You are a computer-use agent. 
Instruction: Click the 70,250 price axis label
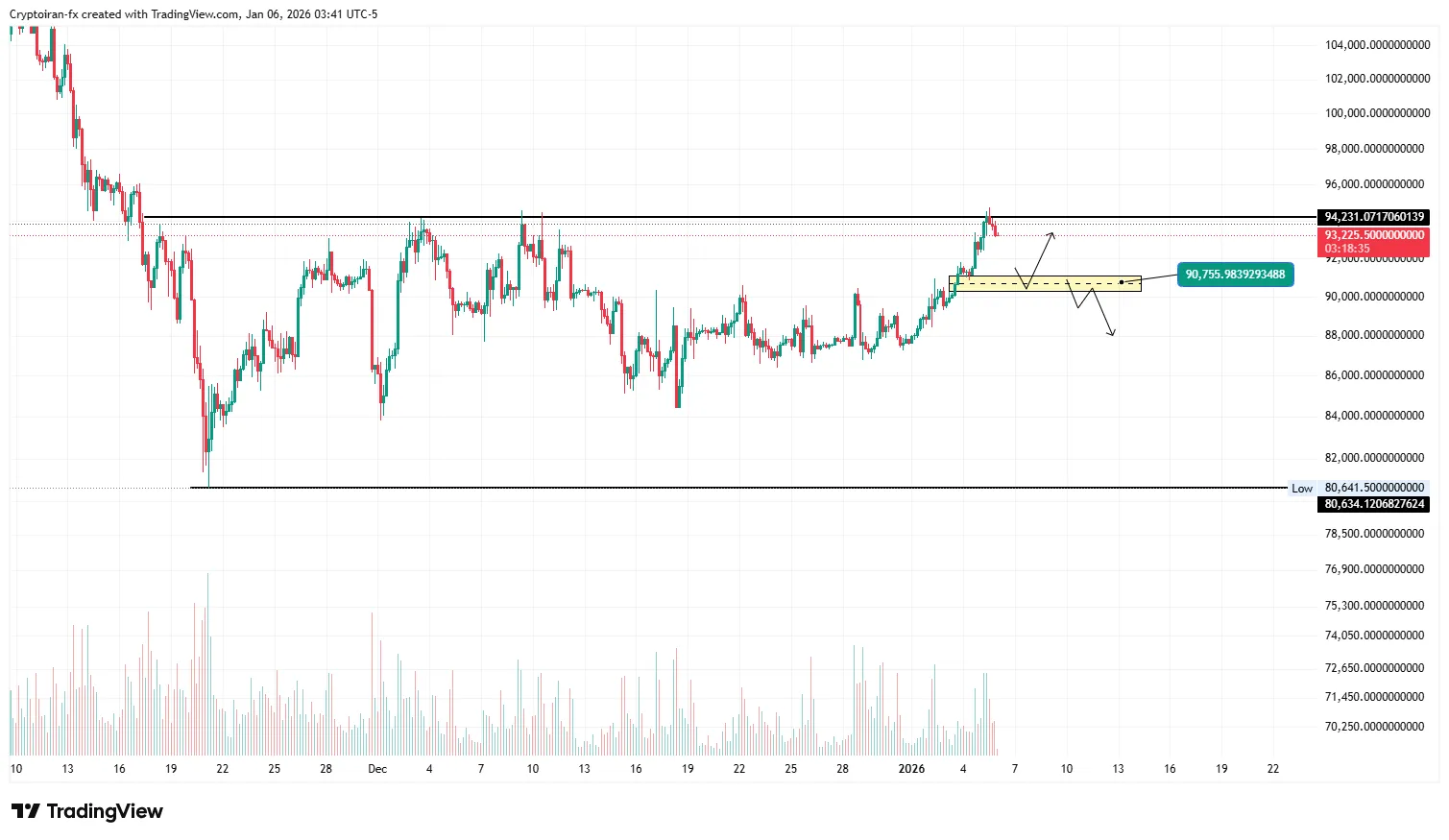1374,727
